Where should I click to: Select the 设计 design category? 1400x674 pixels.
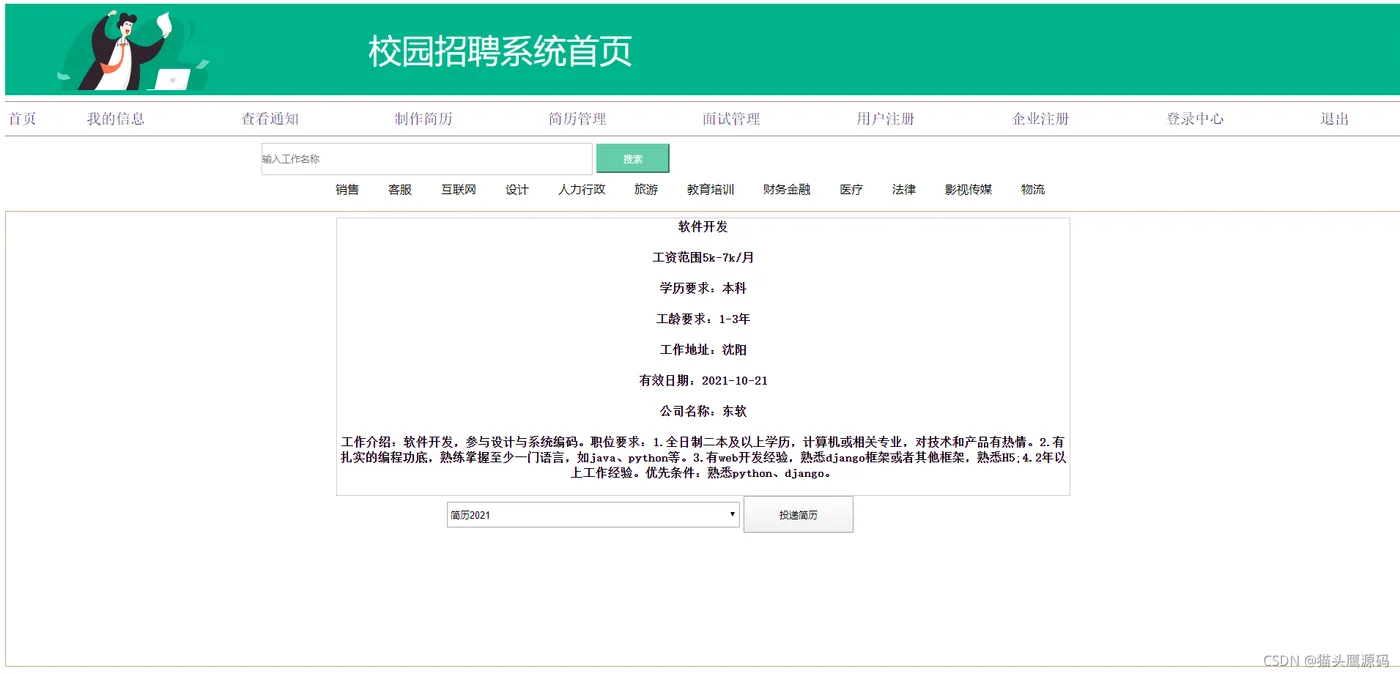tap(517, 189)
